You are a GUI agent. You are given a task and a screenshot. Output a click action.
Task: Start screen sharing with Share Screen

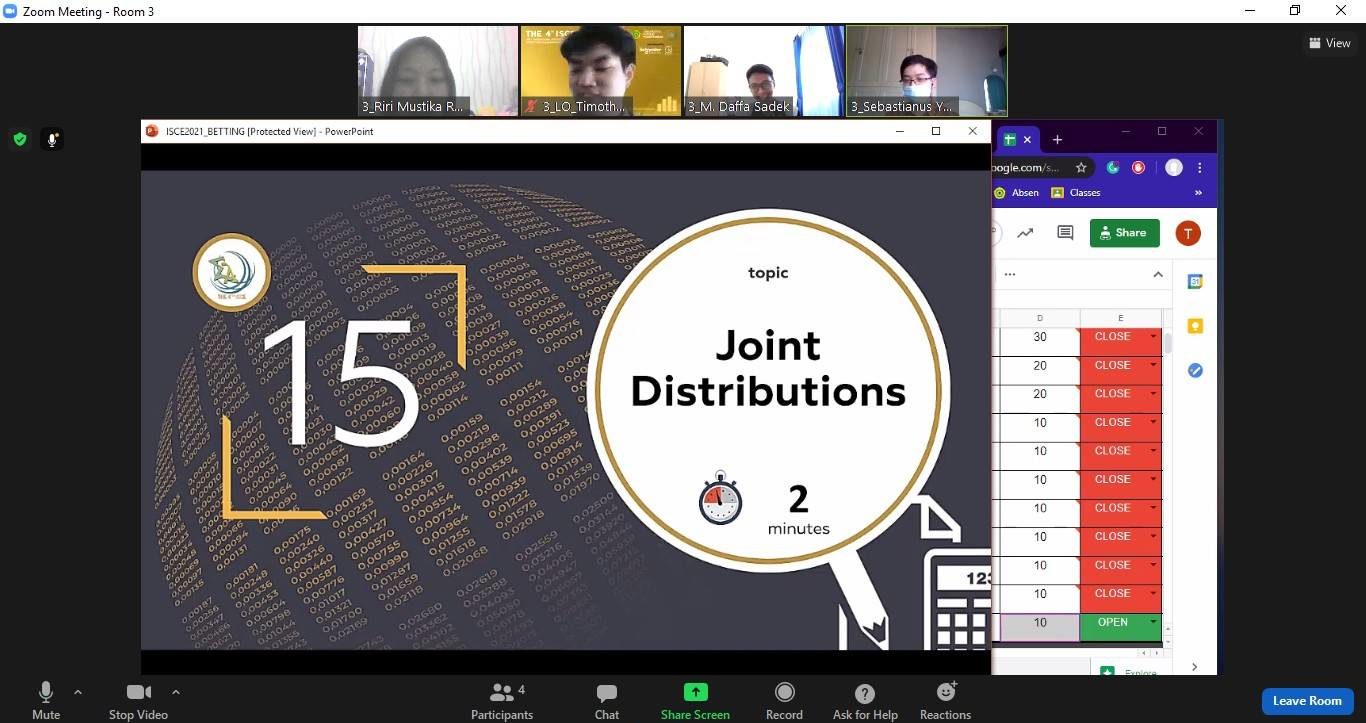(x=695, y=700)
